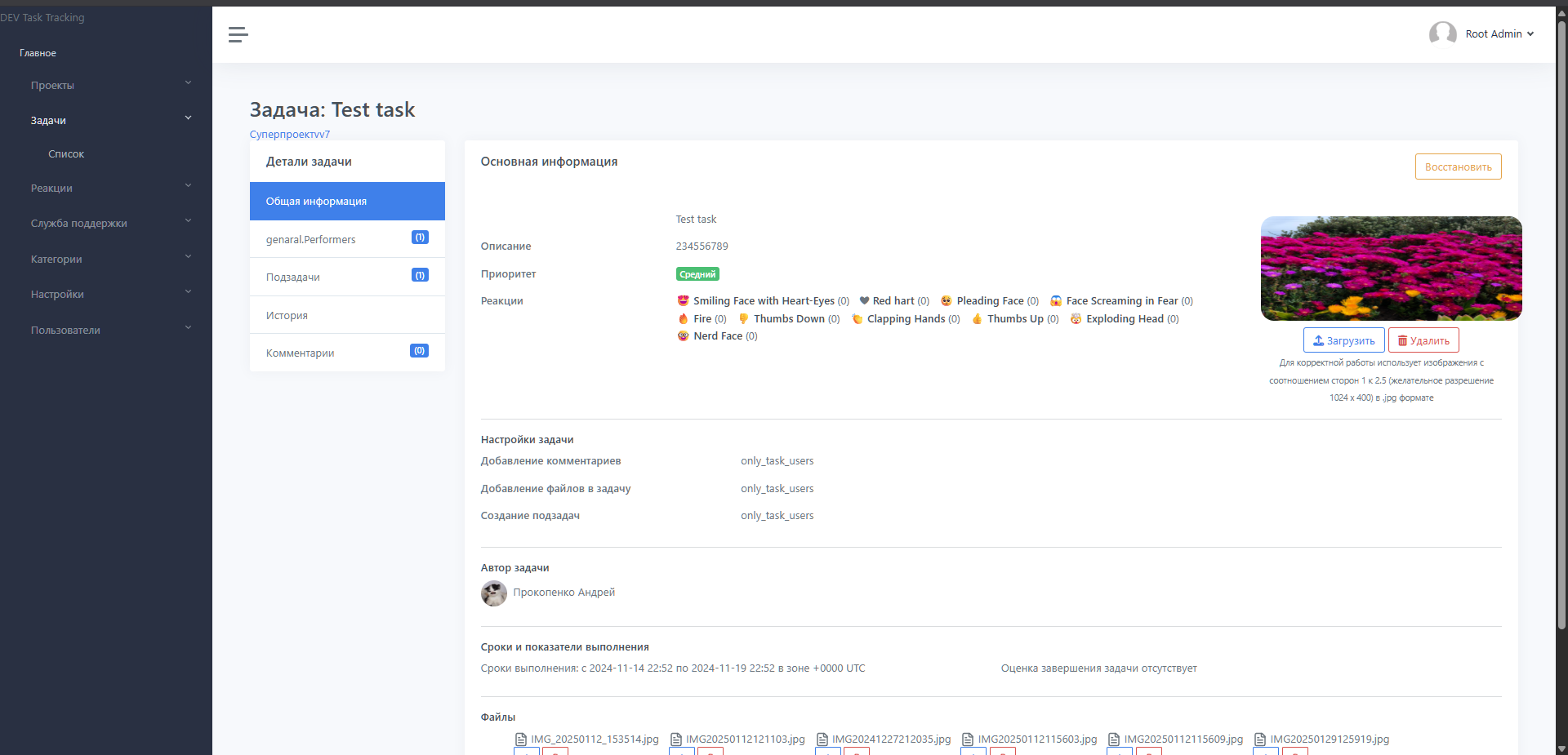The image size is (1568, 755).
Task: Click the Оценка завершения задачи отсутствует text
Action: coord(1098,668)
